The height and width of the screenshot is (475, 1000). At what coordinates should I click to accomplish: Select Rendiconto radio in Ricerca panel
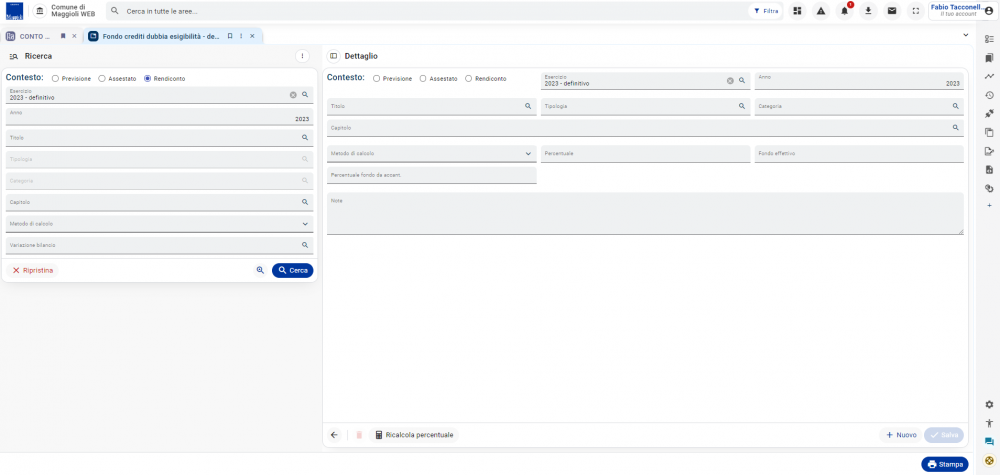[147, 78]
